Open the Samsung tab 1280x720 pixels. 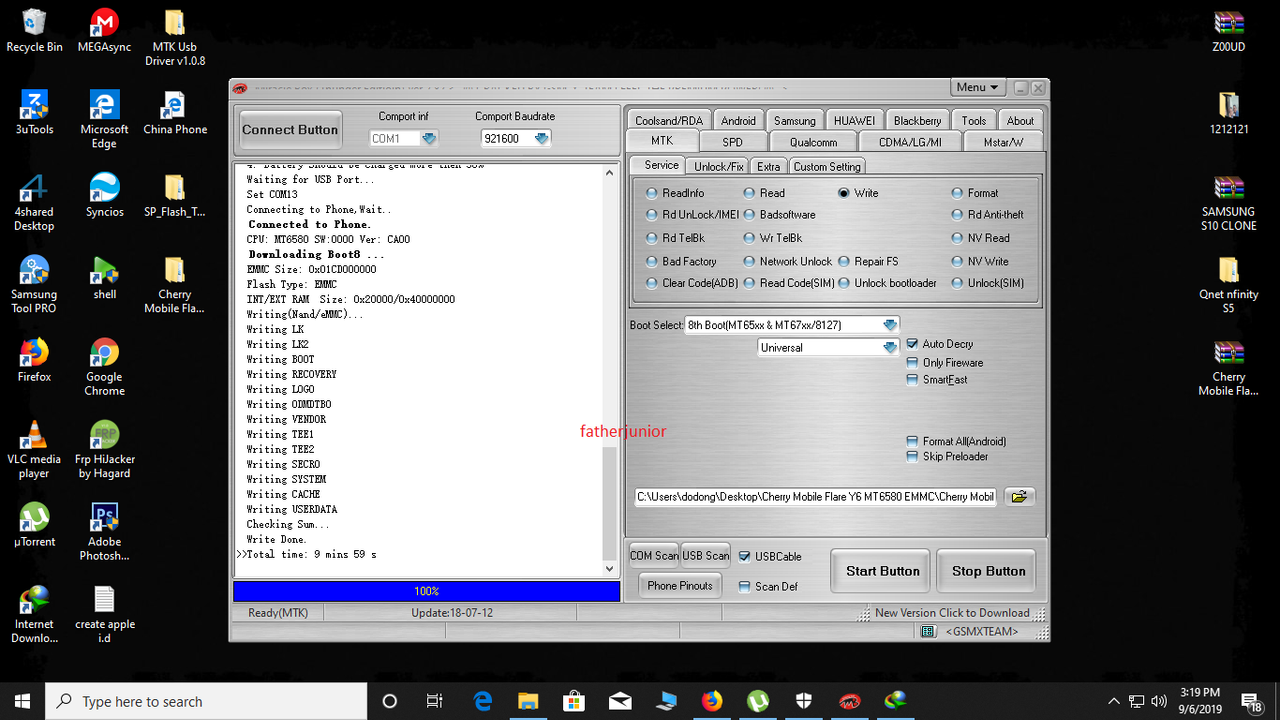tap(794, 121)
